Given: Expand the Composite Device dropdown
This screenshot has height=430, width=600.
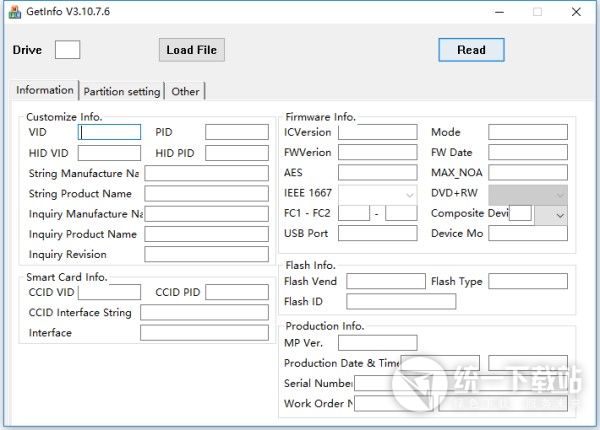Looking at the screenshot, I should tap(558, 214).
